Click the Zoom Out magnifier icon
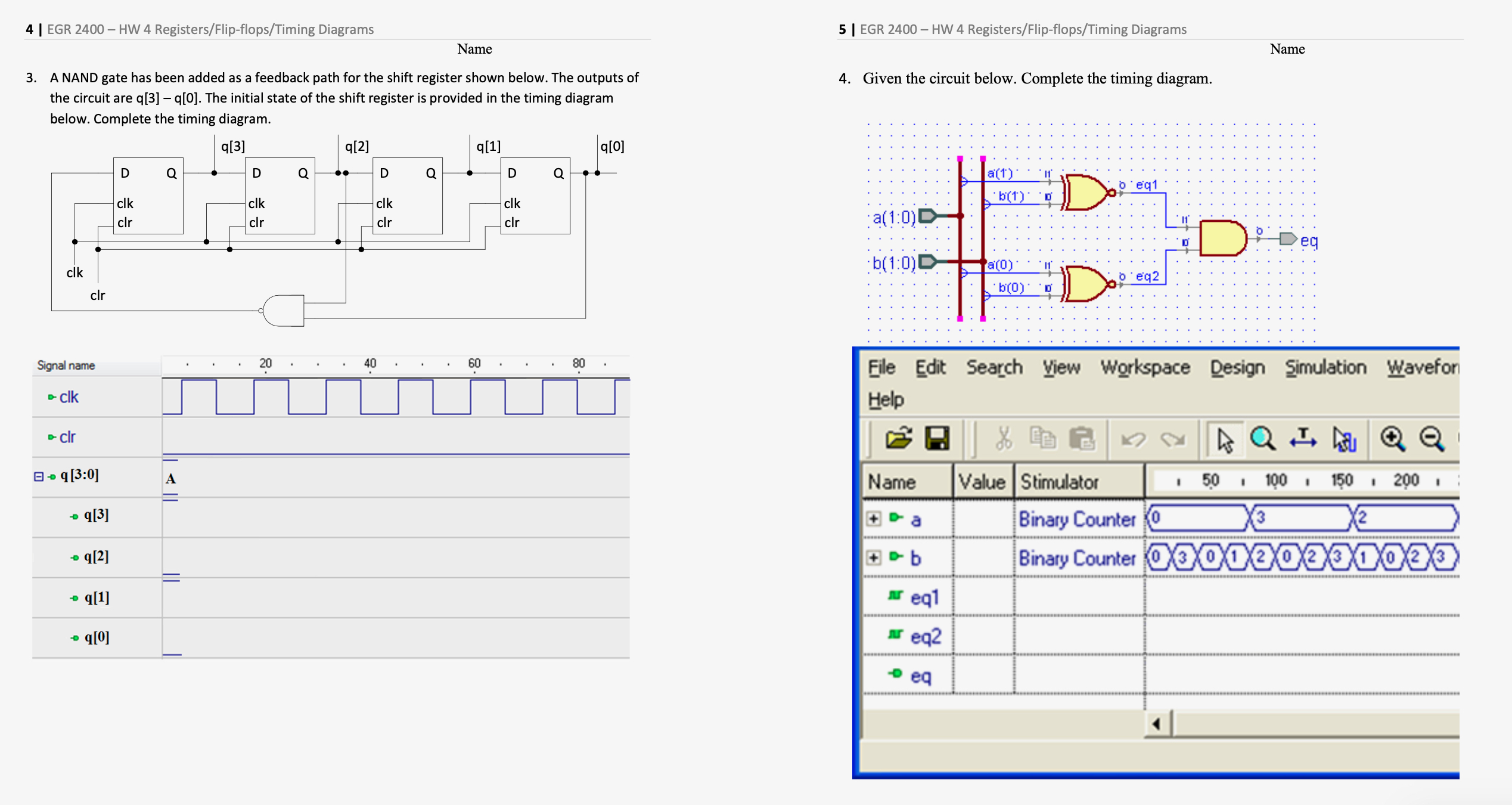 (1432, 439)
